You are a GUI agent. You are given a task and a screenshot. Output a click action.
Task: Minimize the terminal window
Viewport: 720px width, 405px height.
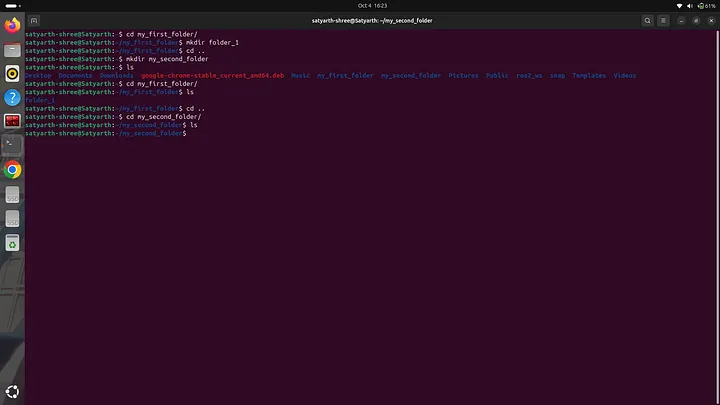pyautogui.click(x=681, y=21)
